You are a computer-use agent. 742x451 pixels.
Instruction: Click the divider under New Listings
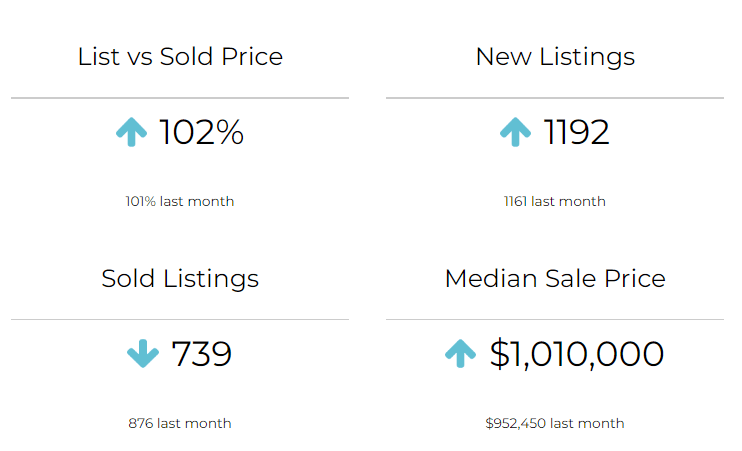555,98
